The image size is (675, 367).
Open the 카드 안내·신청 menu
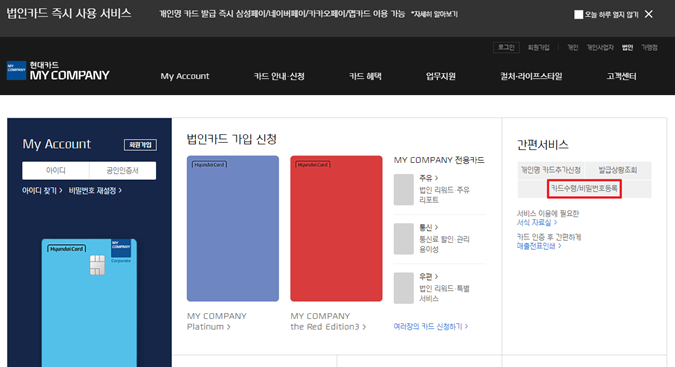pyautogui.click(x=279, y=76)
